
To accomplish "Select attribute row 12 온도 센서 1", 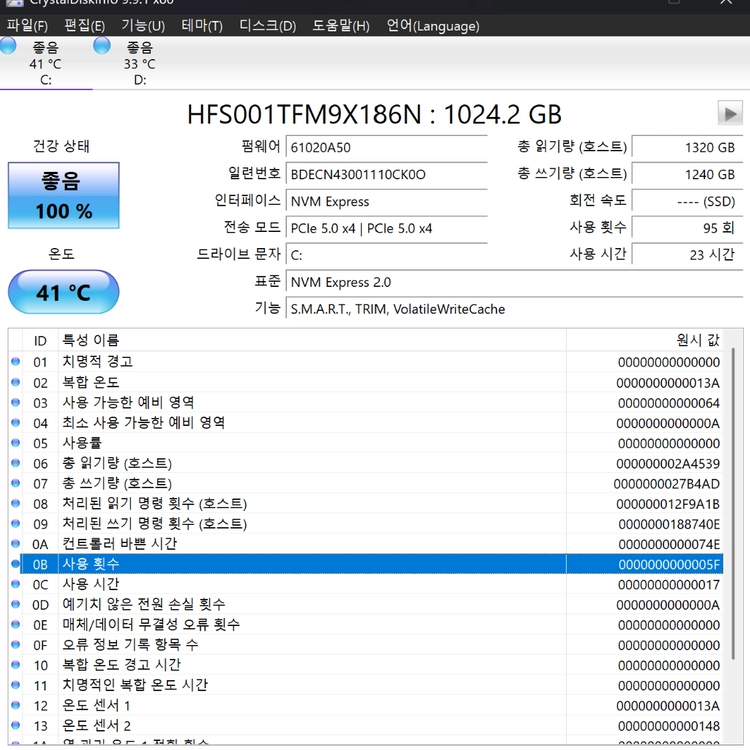I will pyautogui.click(x=366, y=706).
